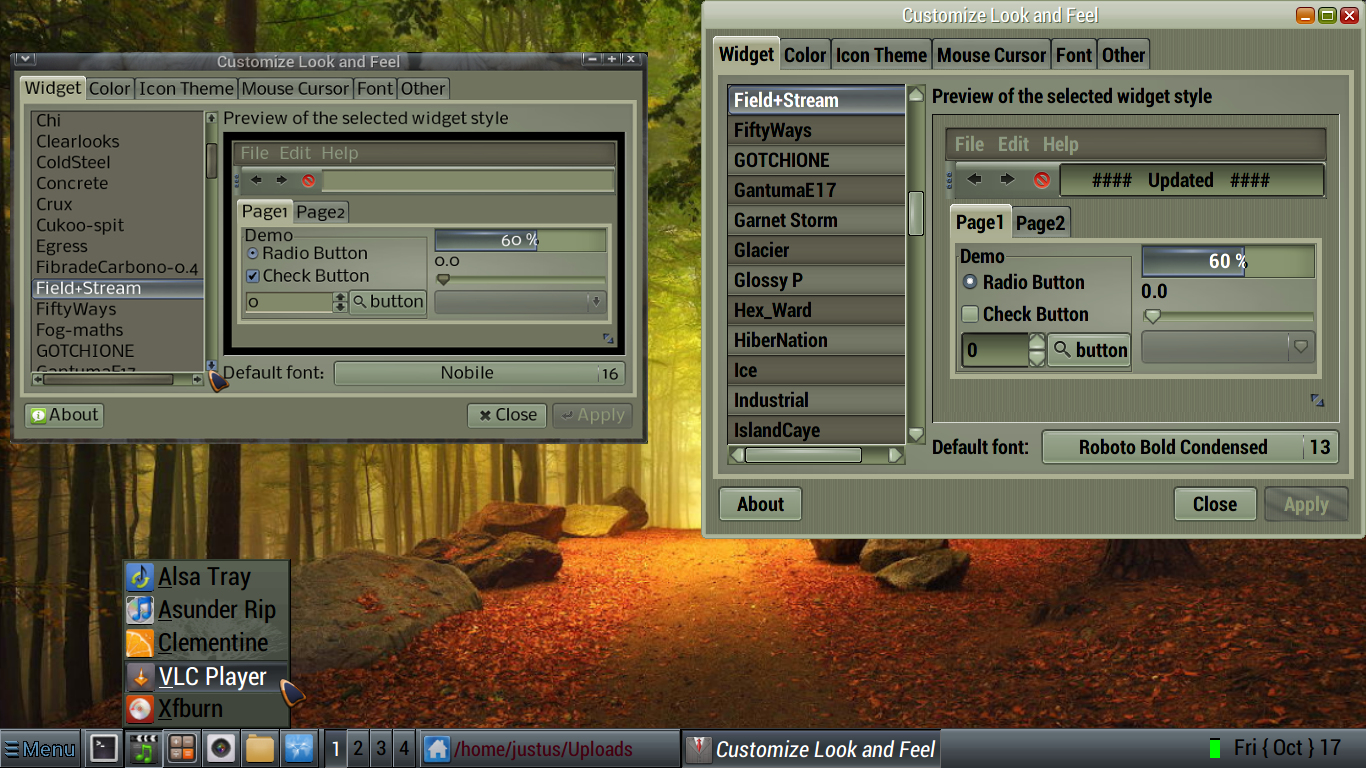Viewport: 1366px width, 768px height.
Task: Click red stop icon in right preview
Action: coord(1042,180)
